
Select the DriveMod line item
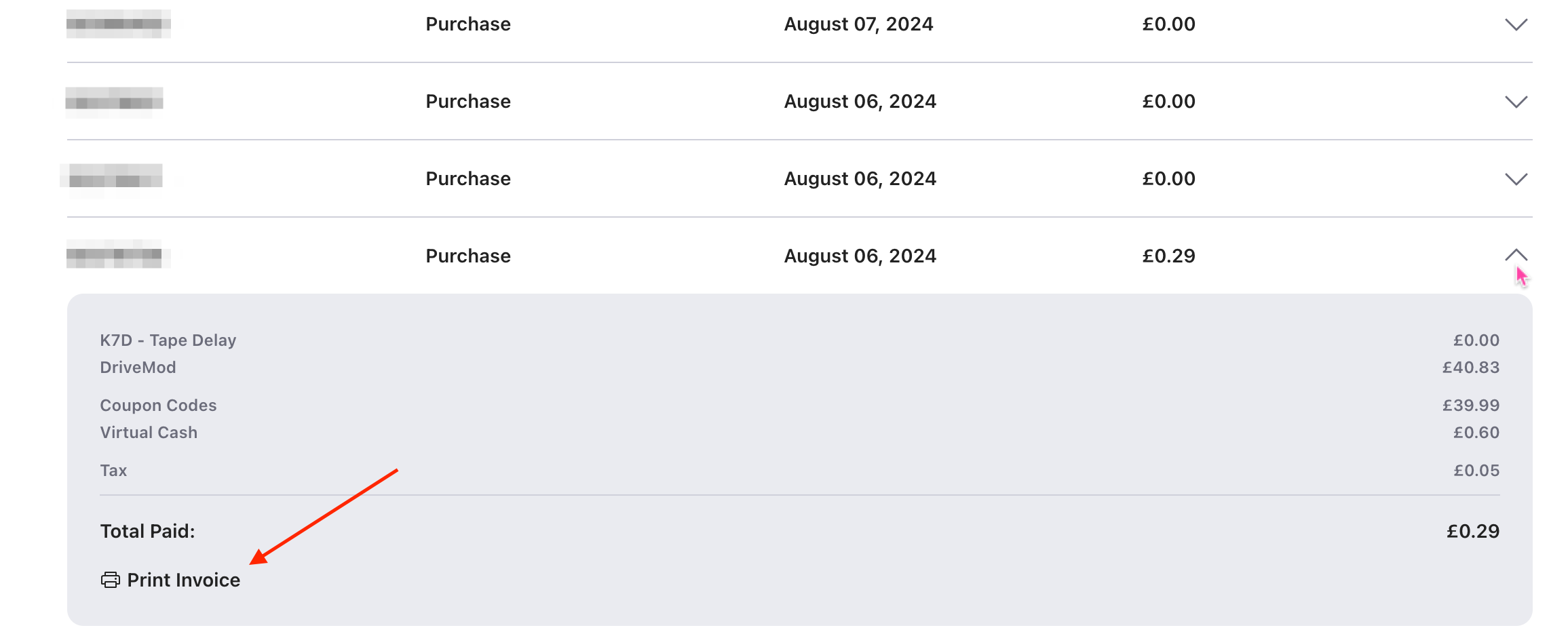tap(138, 367)
